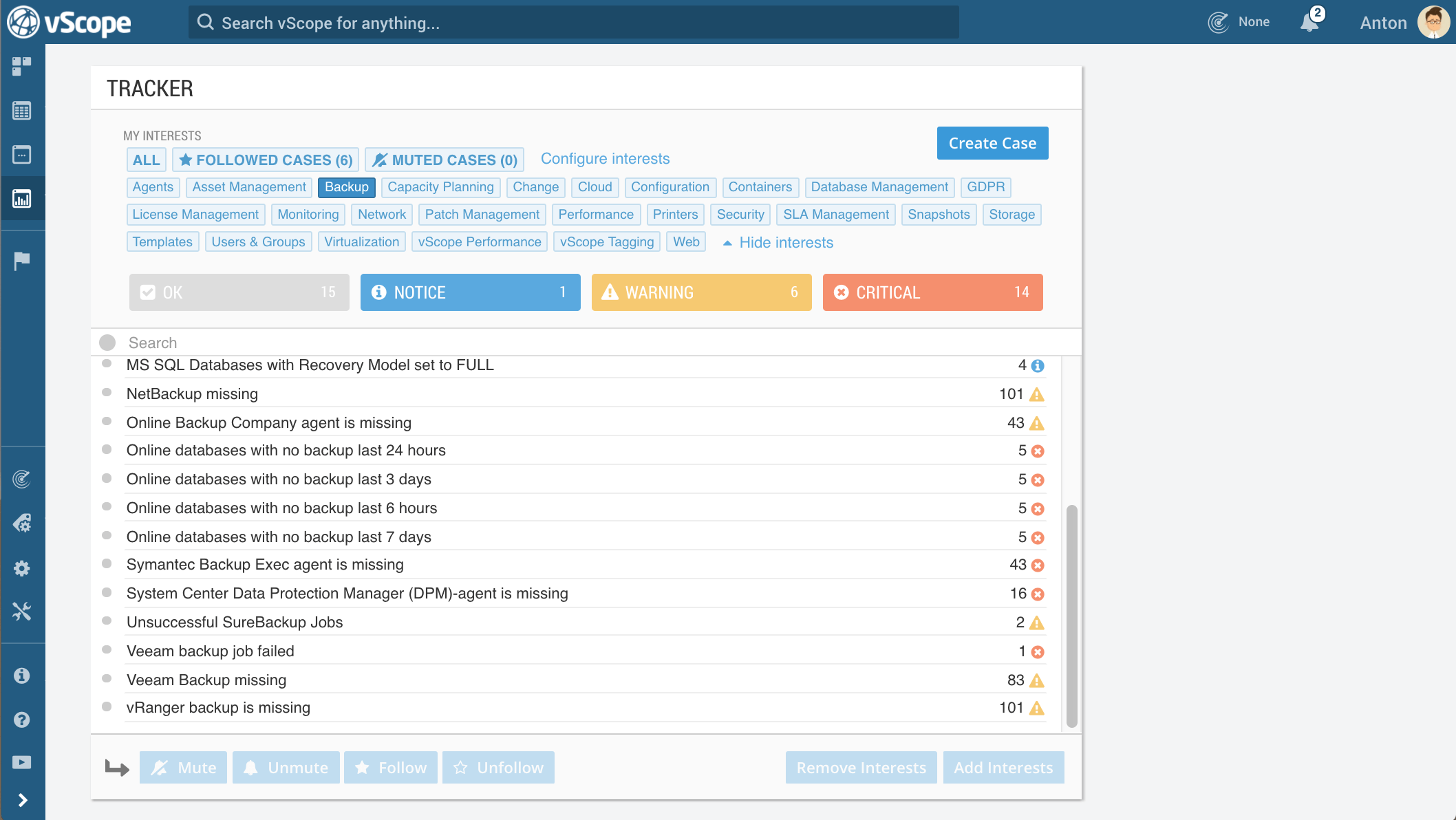Open Online databases no backup last 24 hours
Screen dimensions: 1456x820
pyautogui.click(x=286, y=451)
